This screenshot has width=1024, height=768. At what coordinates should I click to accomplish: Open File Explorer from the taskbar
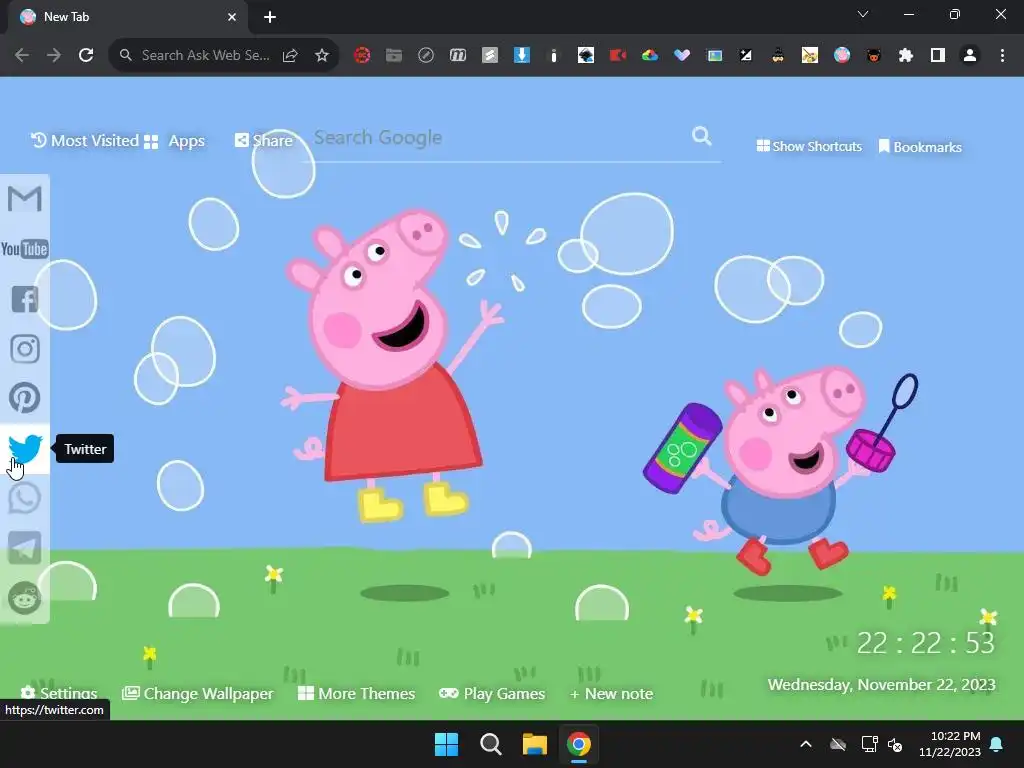tap(535, 744)
